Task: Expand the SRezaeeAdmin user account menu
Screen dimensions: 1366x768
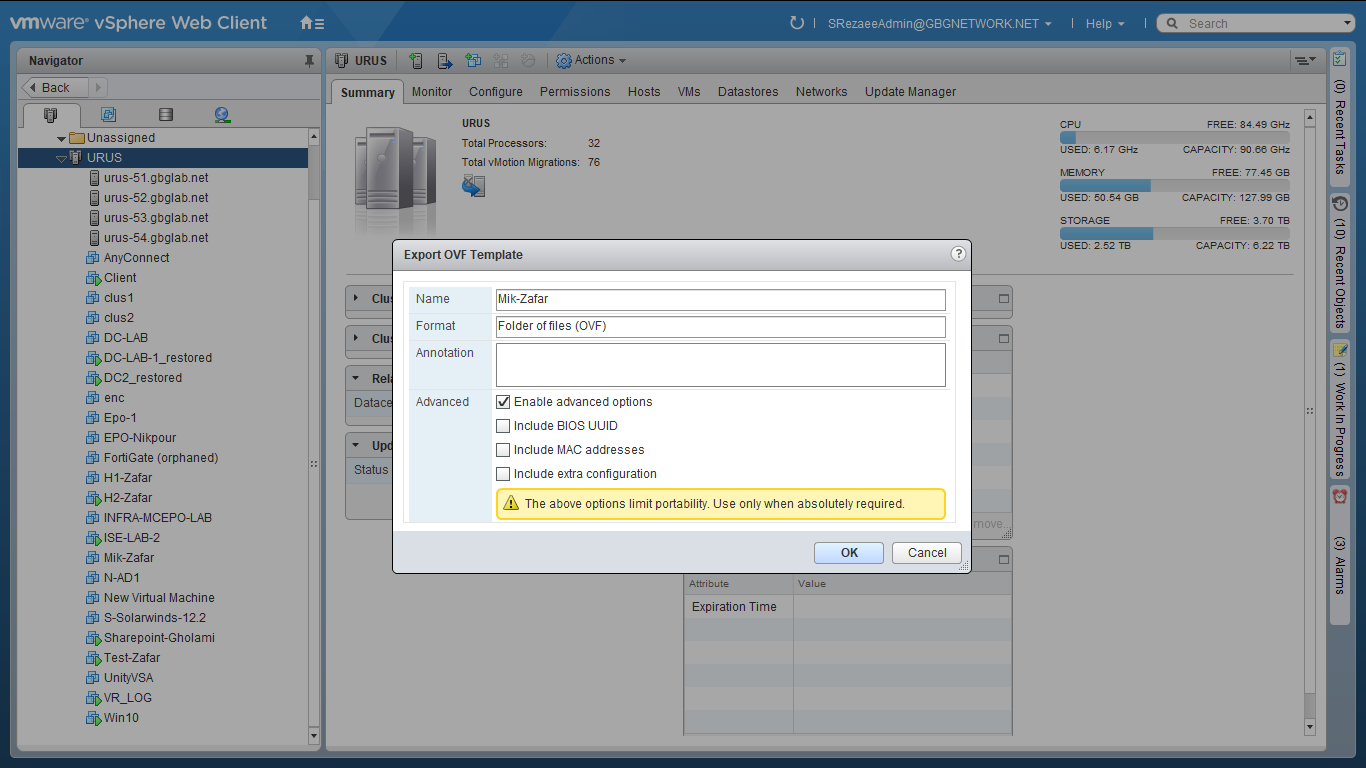Action: pyautogui.click(x=939, y=24)
